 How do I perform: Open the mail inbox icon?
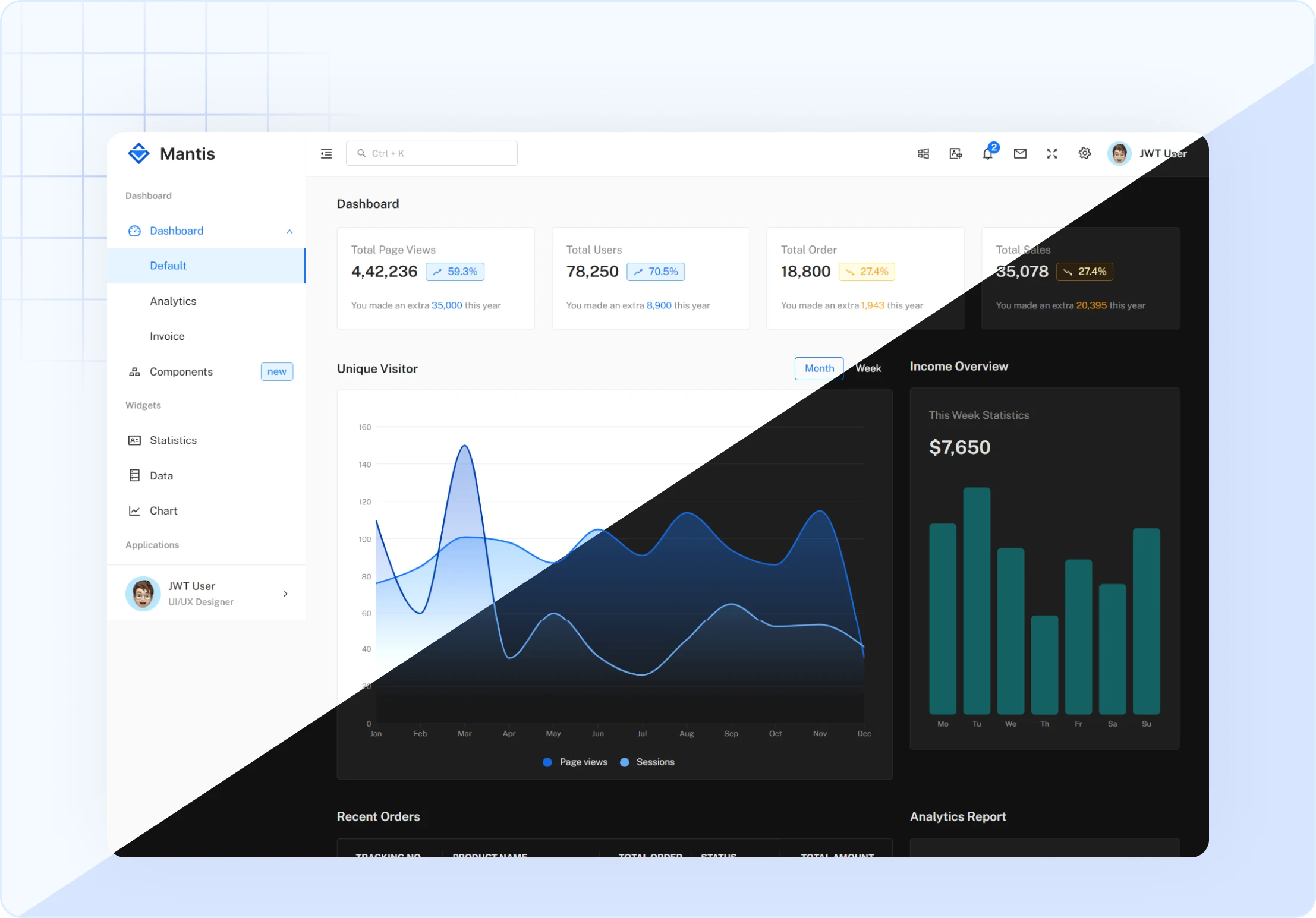click(x=1020, y=153)
